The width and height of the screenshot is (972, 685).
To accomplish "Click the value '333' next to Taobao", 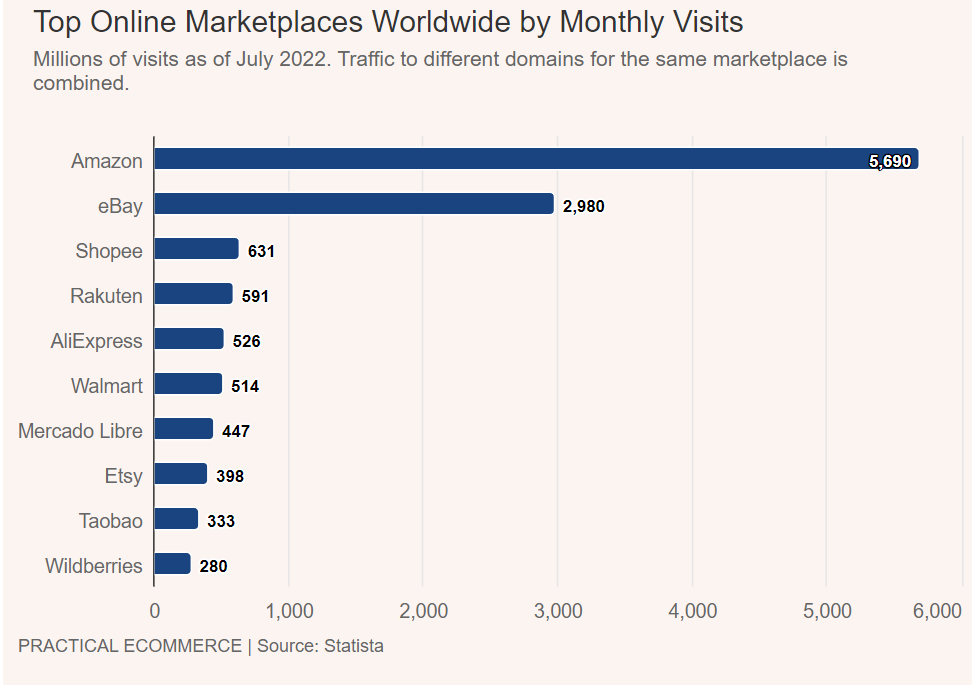I will (221, 521).
